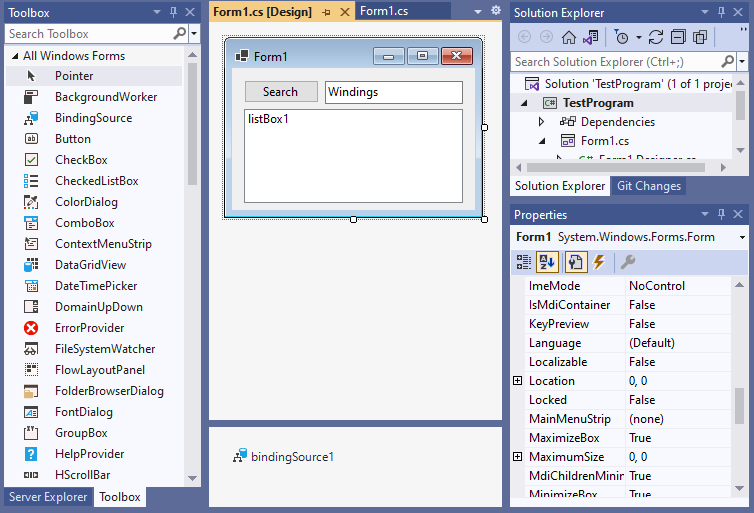Viewport: 754px width, 513px height.
Task: Select the Form1.cs [Design] tab
Action: [262, 12]
